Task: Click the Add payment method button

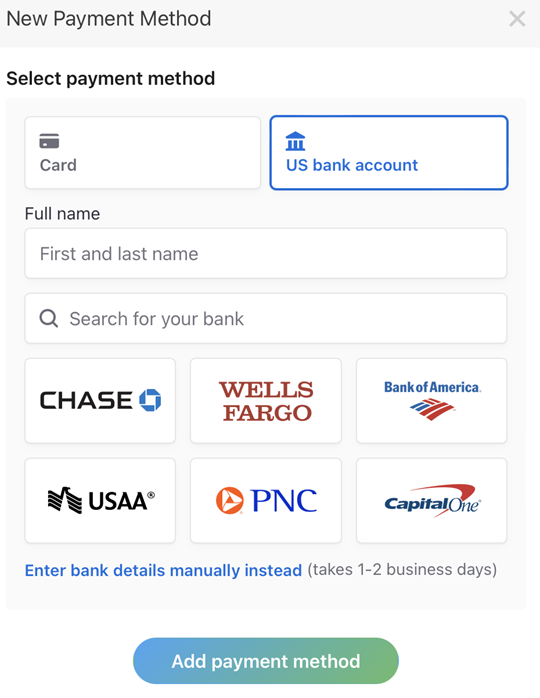Action: coord(266,661)
